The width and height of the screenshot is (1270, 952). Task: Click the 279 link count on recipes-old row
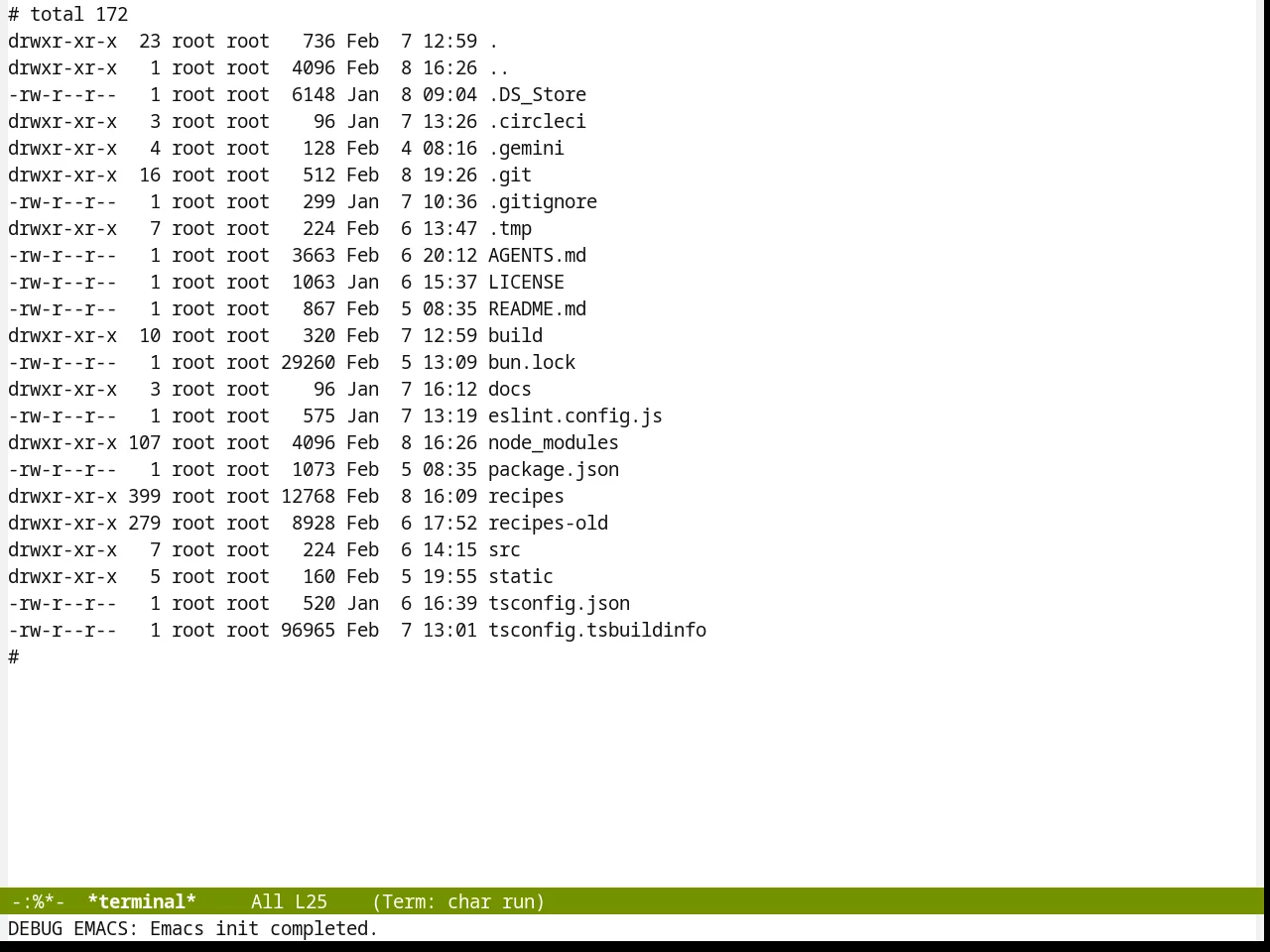click(144, 523)
